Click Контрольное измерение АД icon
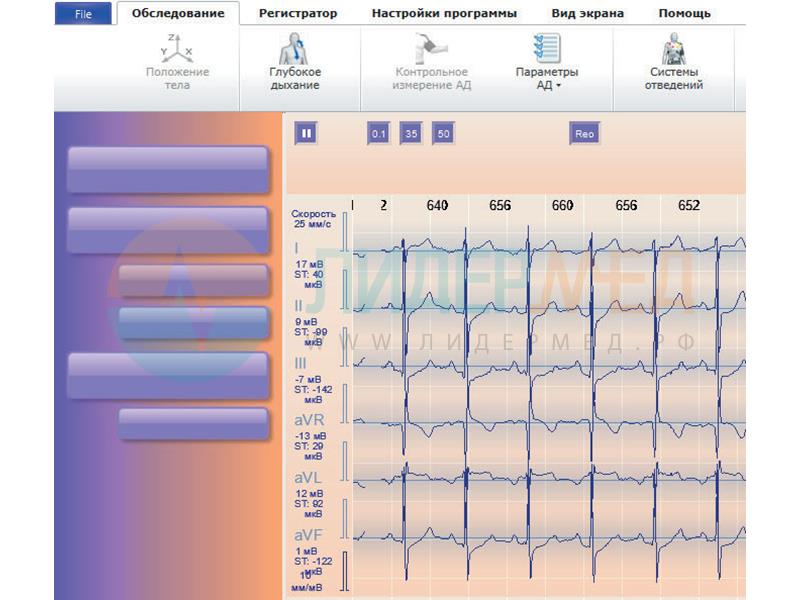The image size is (800, 600). pos(431,48)
